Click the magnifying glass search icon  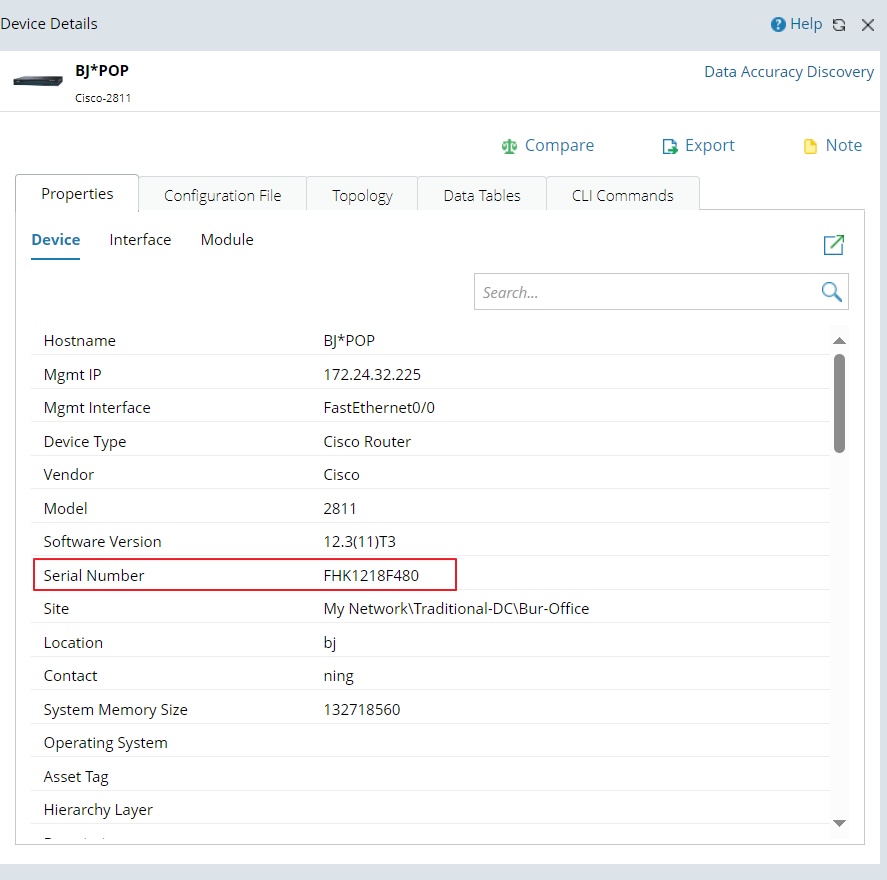coord(831,291)
